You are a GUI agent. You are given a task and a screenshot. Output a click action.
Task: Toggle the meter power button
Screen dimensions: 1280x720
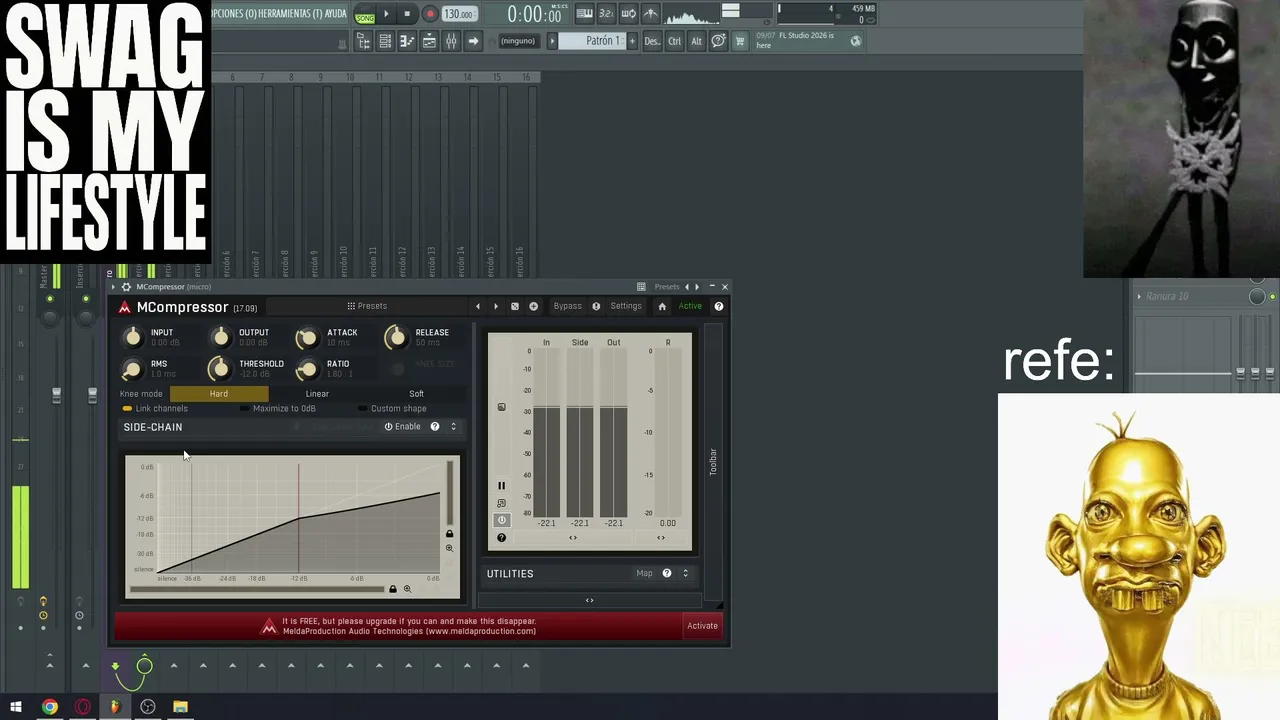point(502,520)
